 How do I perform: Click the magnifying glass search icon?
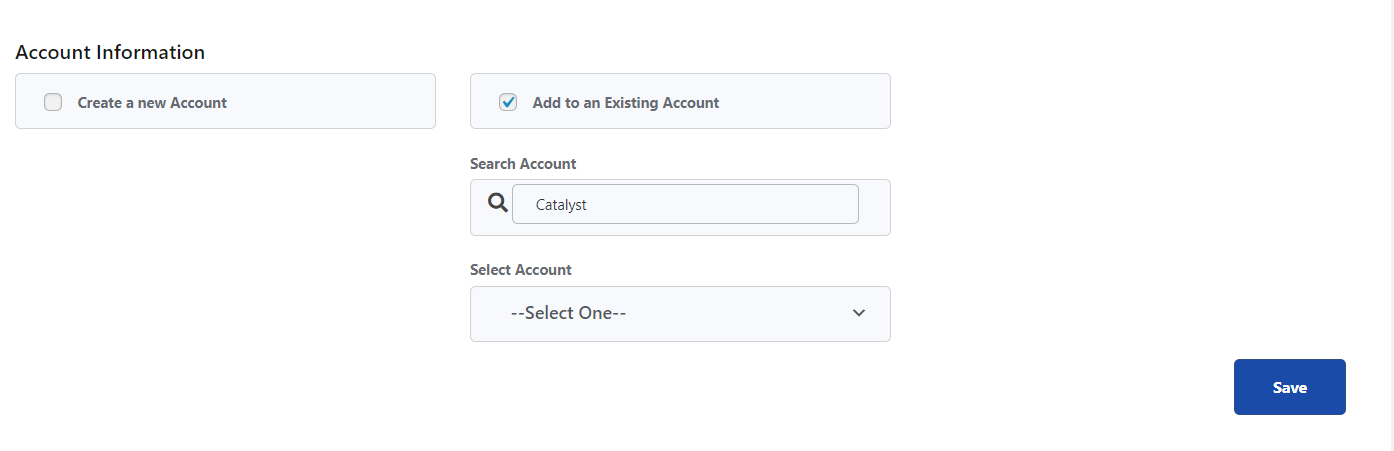pos(498,203)
